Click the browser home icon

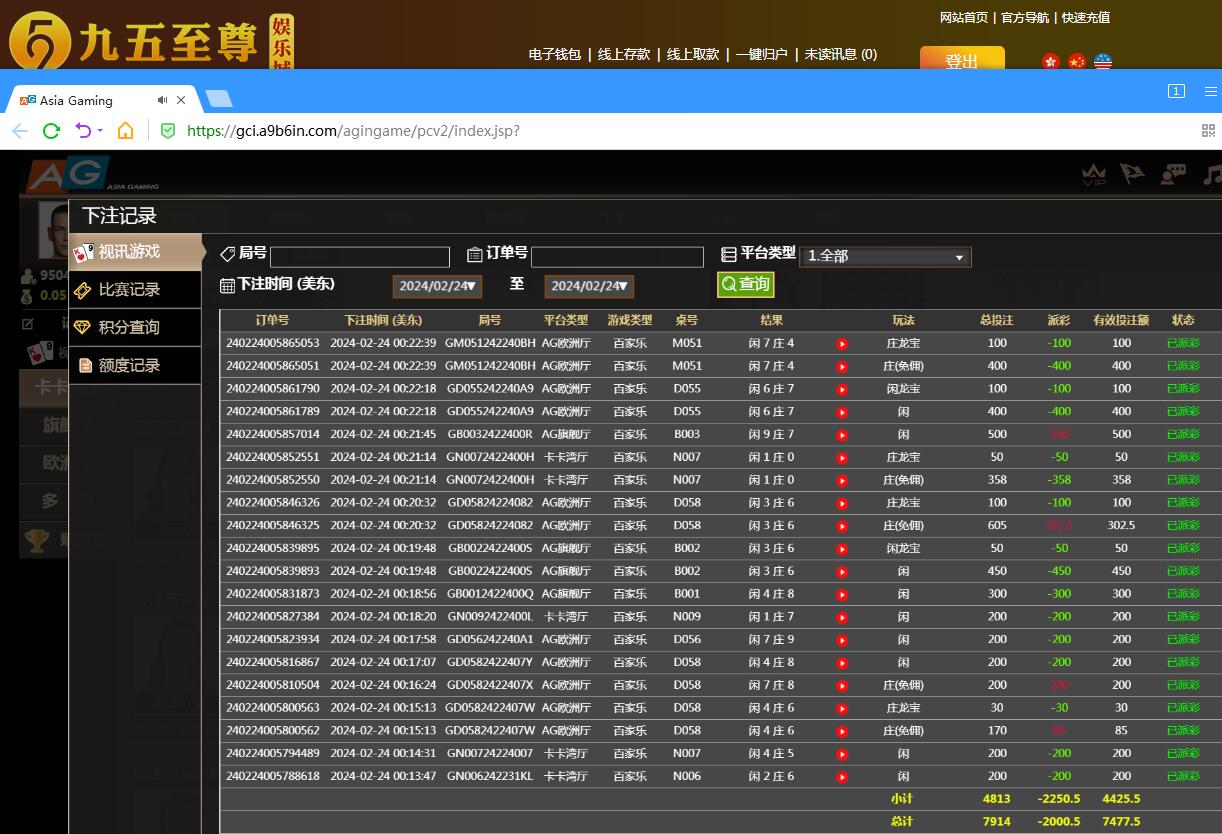(x=125, y=131)
